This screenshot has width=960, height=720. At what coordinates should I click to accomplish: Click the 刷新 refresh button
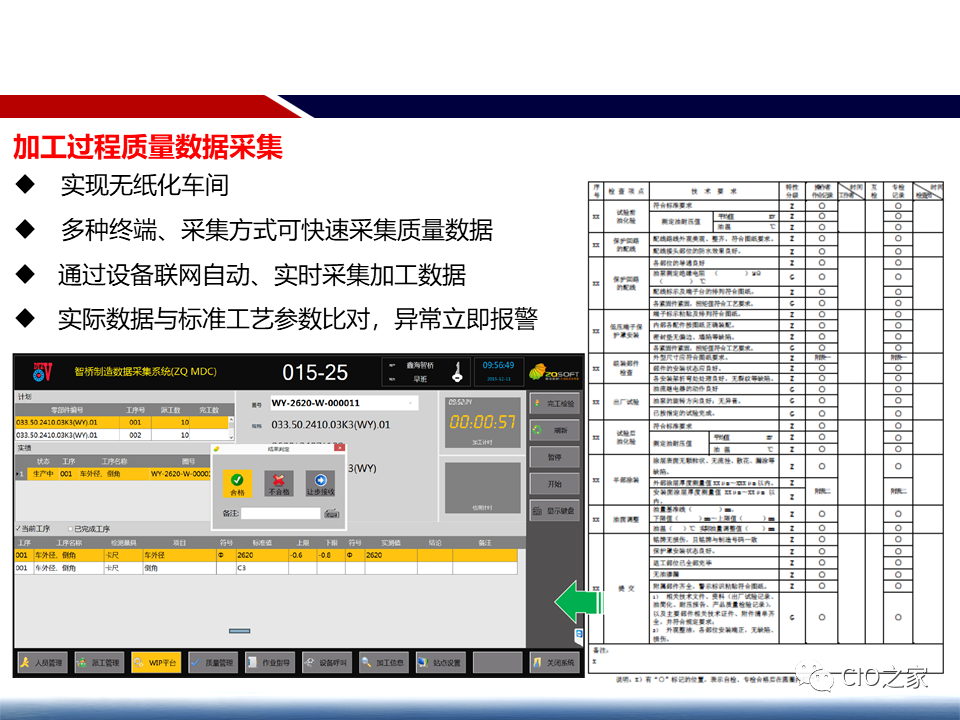click(554, 430)
